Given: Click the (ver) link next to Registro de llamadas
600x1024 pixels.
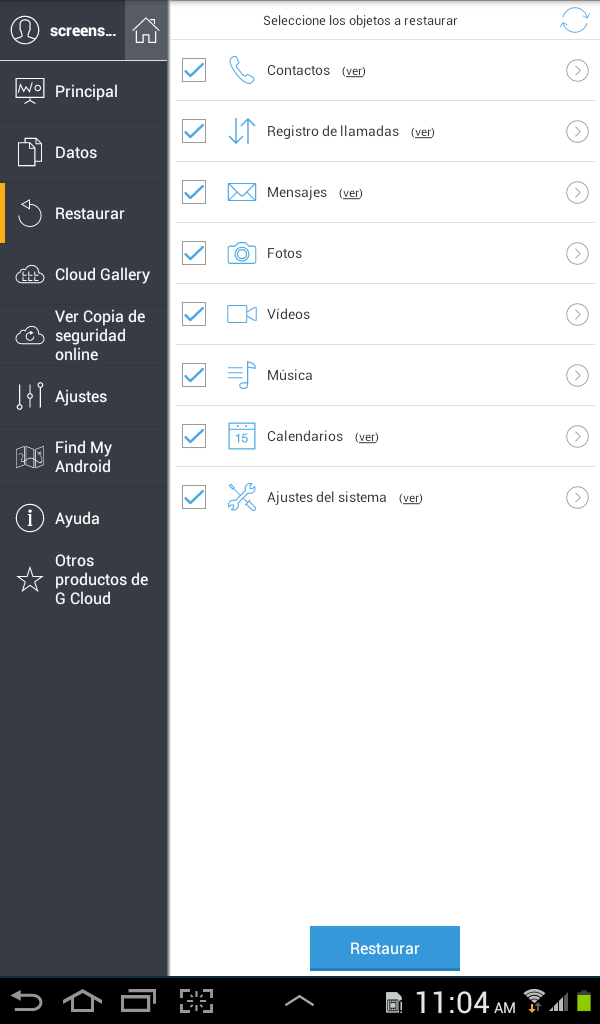Looking at the screenshot, I should tap(422, 132).
